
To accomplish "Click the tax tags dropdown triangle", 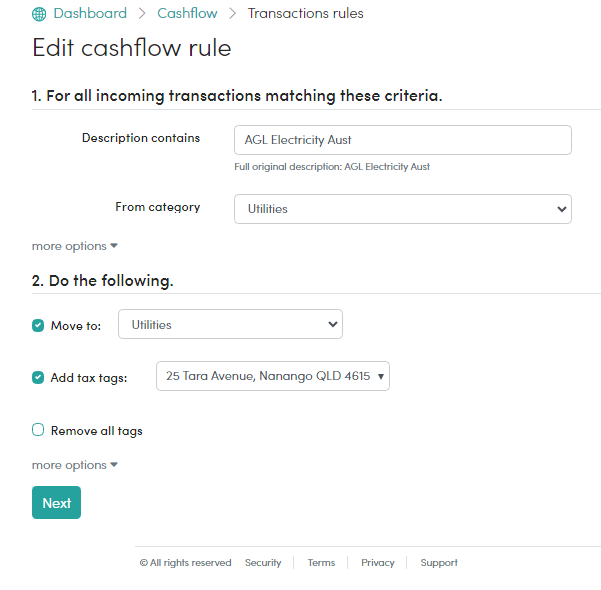I will tap(381, 376).
